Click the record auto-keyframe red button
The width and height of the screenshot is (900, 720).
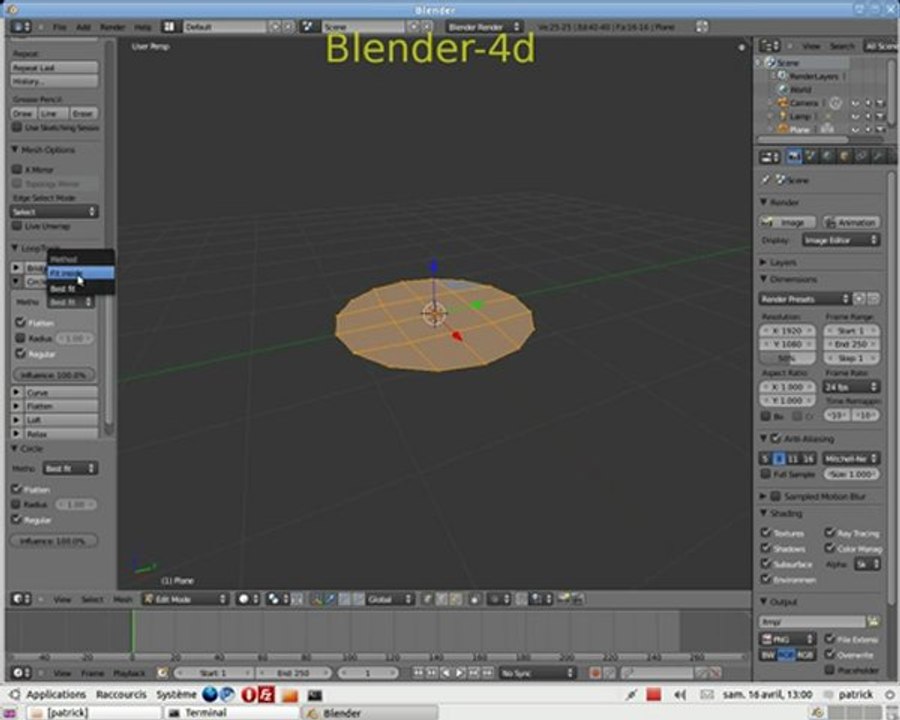click(595, 672)
